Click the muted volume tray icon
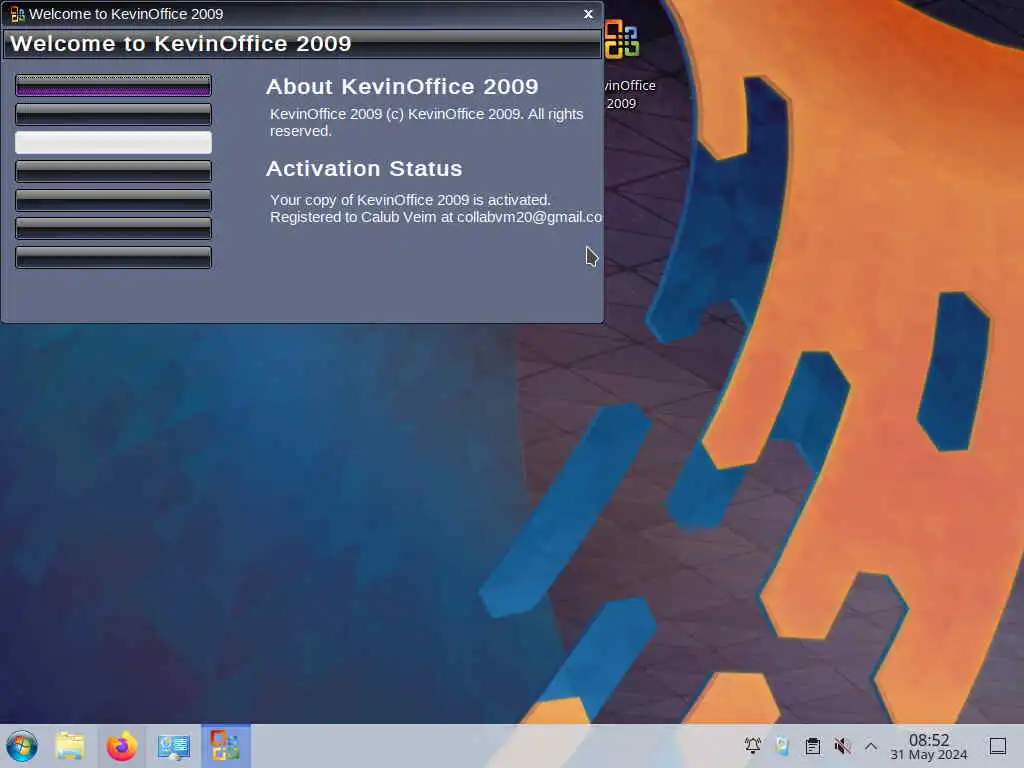 point(842,746)
